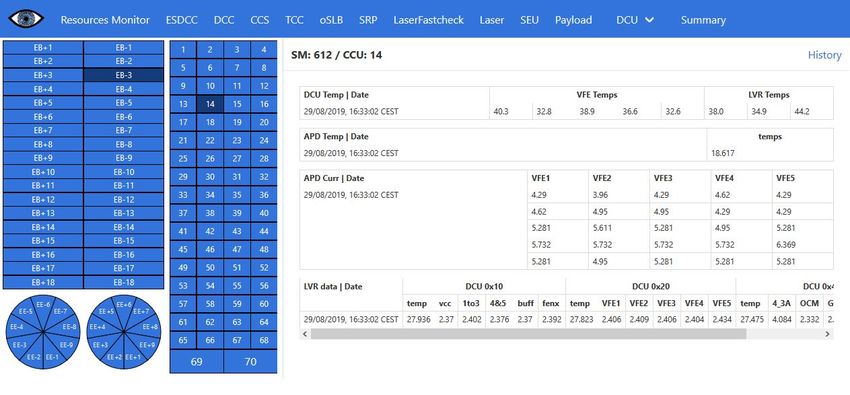Choose supermodule EB+3
This screenshot has width=850, height=395.
coord(43,75)
